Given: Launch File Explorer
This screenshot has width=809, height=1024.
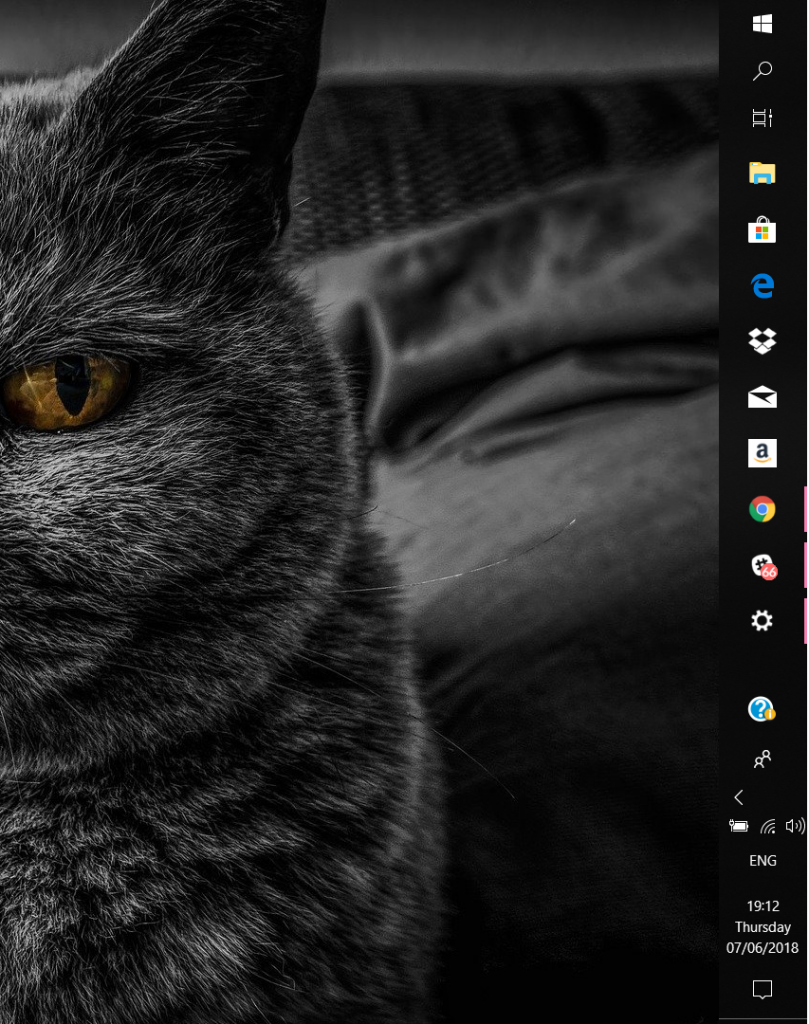Looking at the screenshot, I should pos(762,174).
